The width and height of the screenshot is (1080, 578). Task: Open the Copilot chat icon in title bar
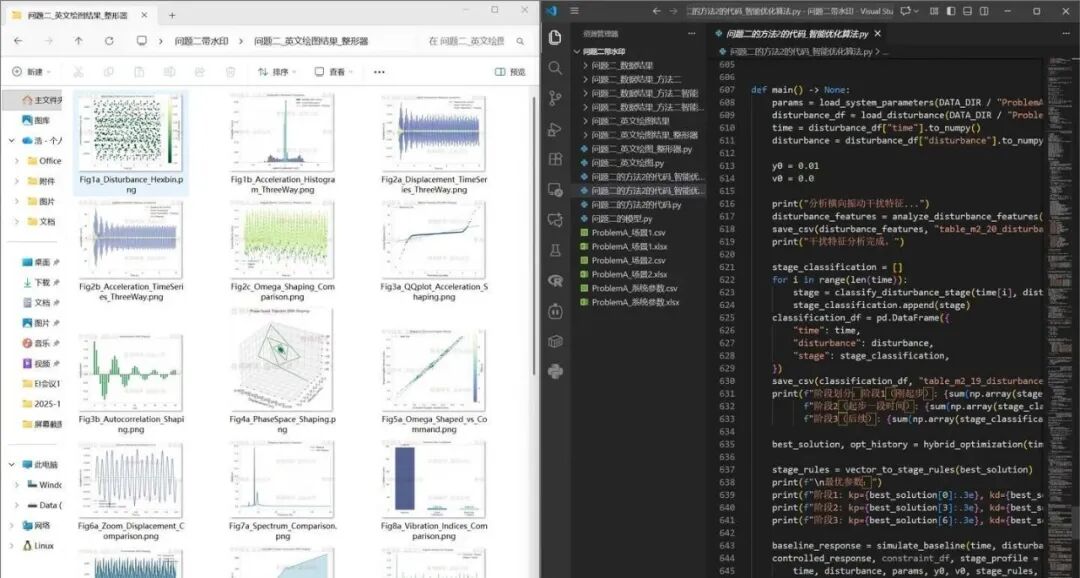(906, 11)
